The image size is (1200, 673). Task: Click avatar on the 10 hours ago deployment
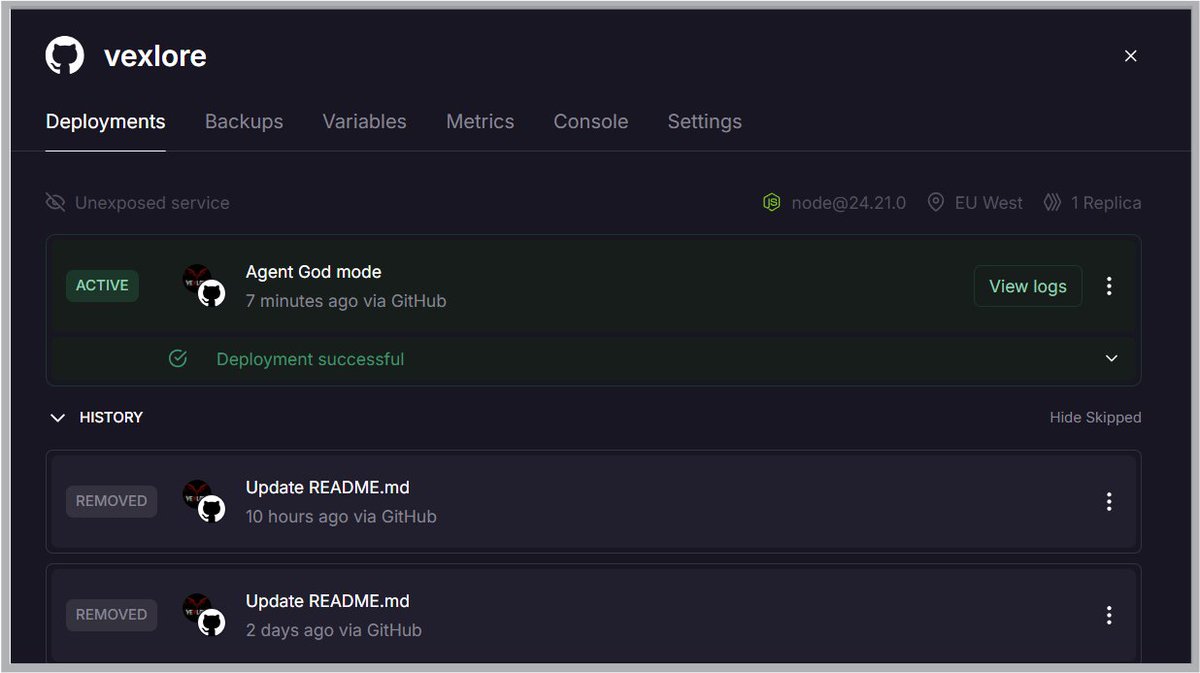[204, 501]
